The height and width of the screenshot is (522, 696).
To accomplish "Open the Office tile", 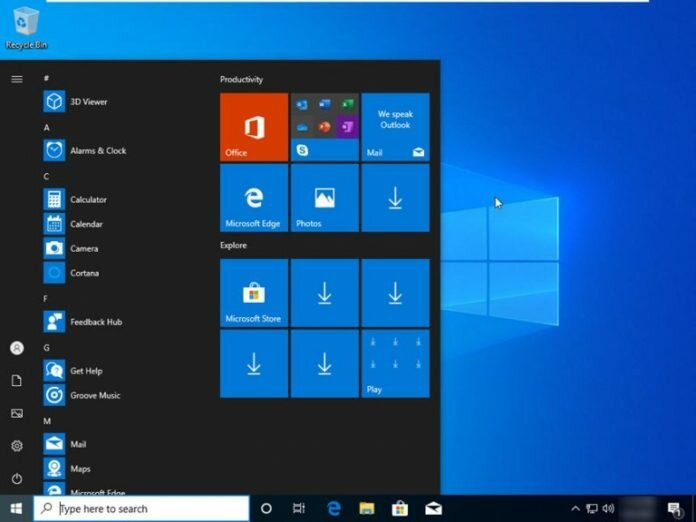I will click(254, 127).
